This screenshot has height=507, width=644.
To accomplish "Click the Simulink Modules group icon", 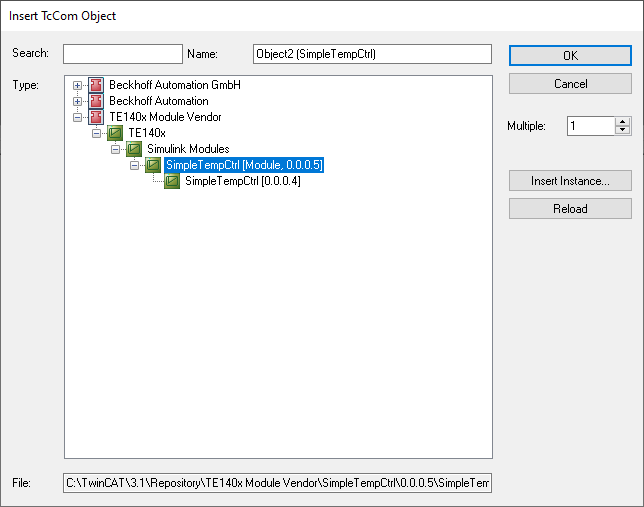I will (134, 149).
